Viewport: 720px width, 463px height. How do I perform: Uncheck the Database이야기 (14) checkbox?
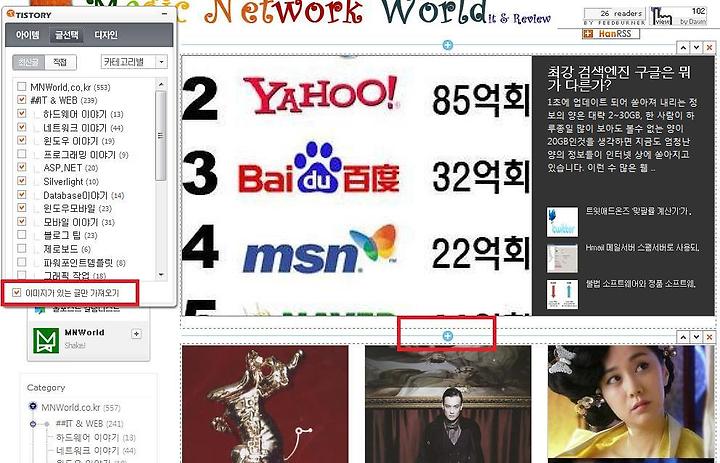(x=22, y=194)
